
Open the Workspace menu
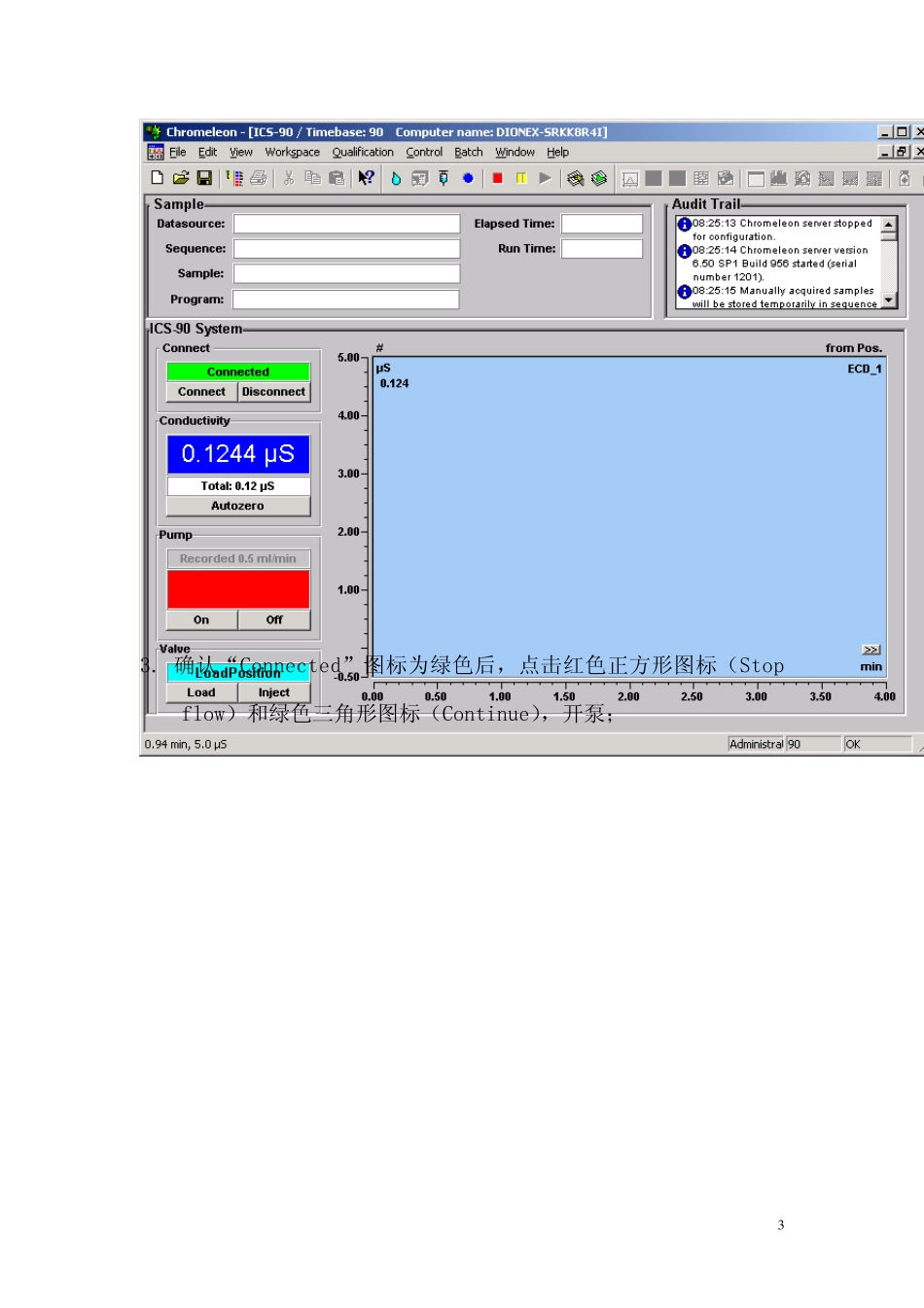click(293, 153)
